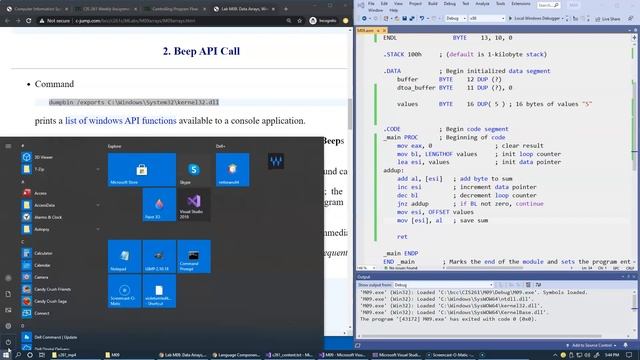640x360 pixels.
Task: Click Live Share button
Action: point(608,19)
